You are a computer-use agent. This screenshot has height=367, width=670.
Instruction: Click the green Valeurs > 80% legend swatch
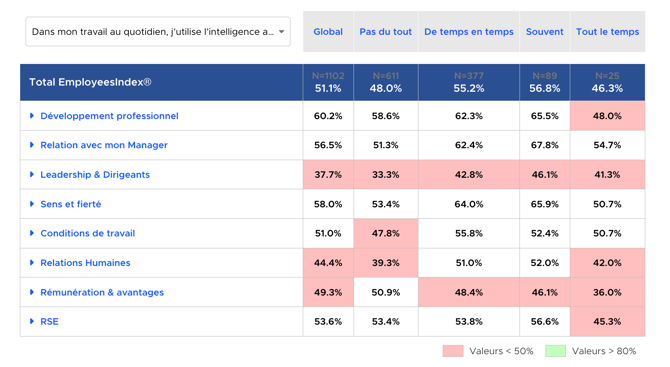click(555, 351)
